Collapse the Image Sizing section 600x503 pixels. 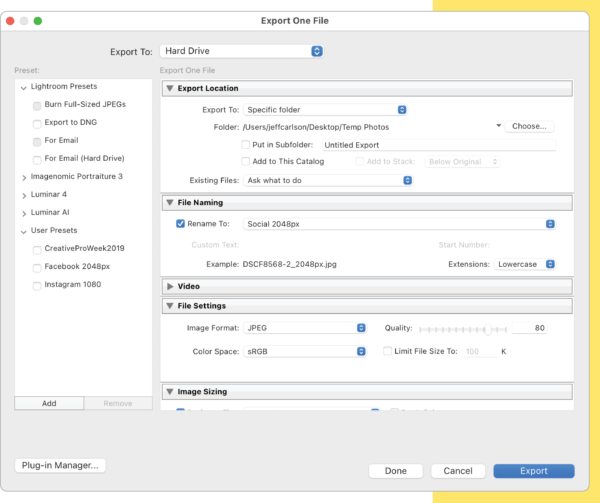[170, 391]
